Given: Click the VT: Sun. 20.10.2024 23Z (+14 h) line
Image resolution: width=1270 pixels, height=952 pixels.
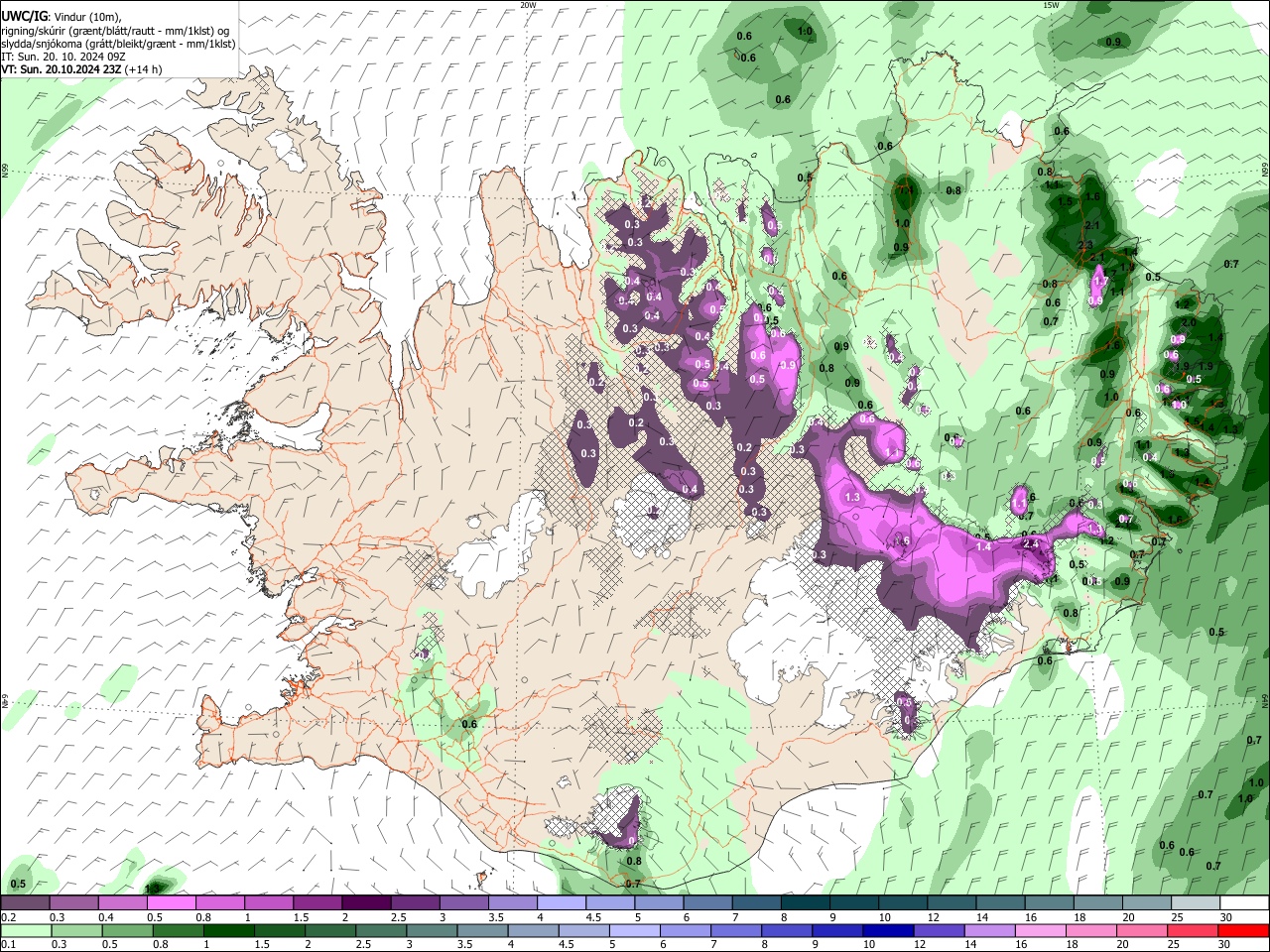Looking at the screenshot, I should tap(81, 69).
